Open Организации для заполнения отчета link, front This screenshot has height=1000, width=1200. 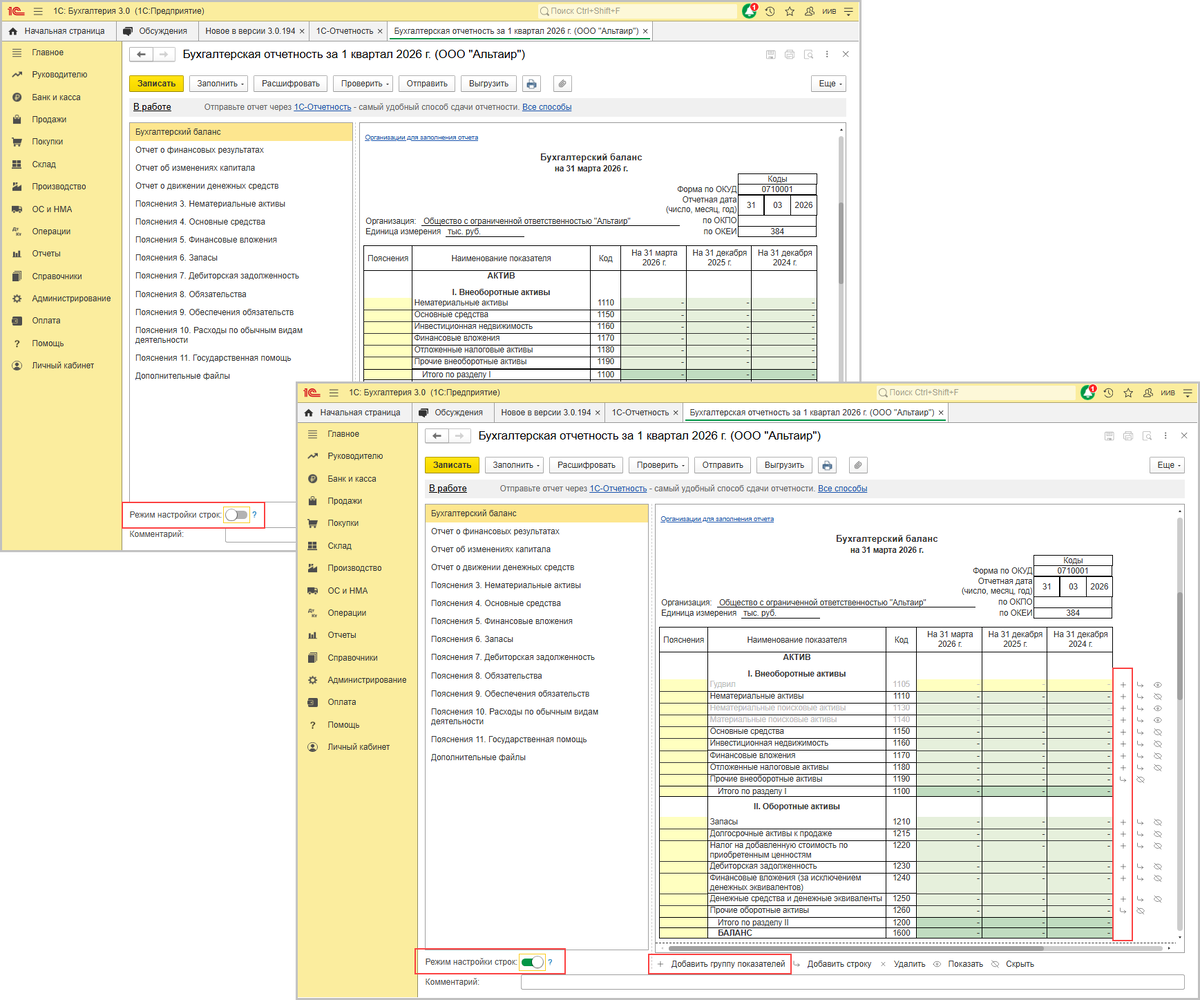point(717,519)
